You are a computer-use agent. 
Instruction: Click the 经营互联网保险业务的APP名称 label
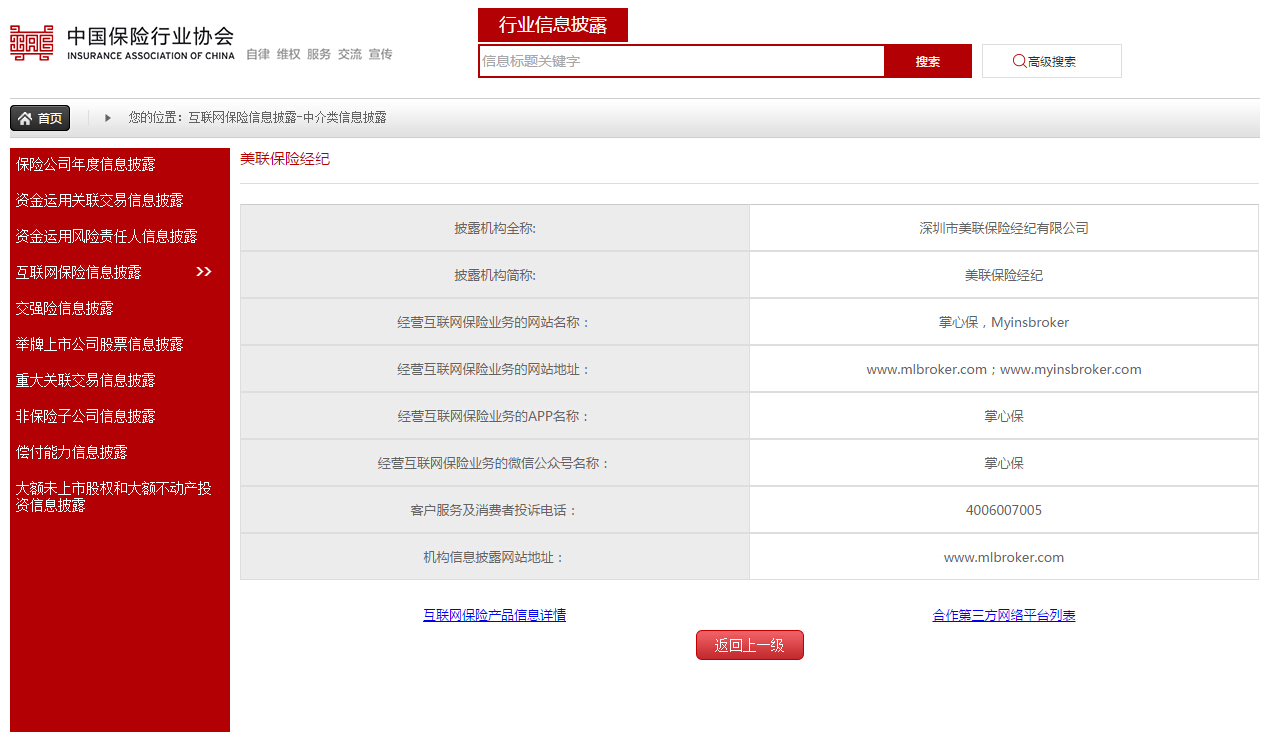tap(495, 417)
